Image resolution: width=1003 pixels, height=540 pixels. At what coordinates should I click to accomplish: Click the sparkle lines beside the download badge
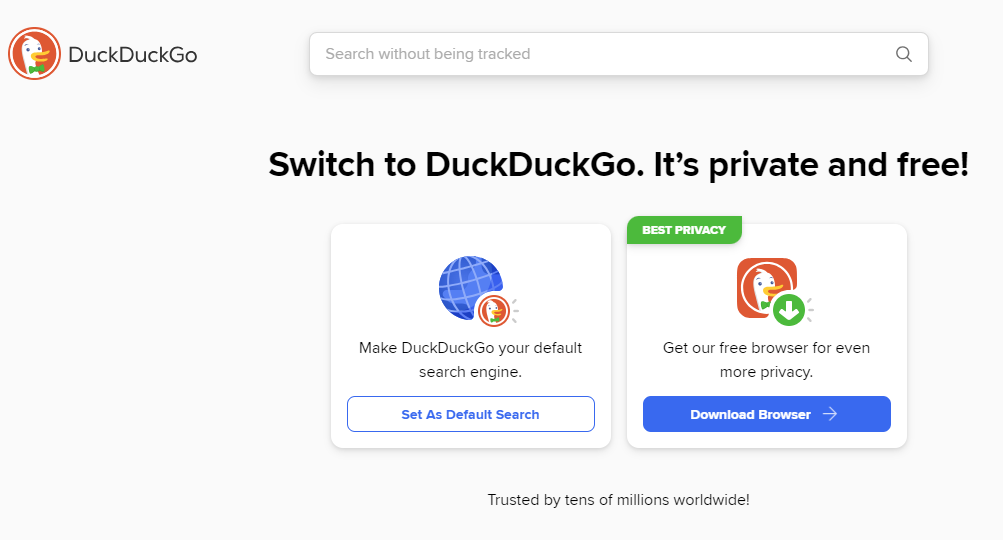click(x=810, y=310)
